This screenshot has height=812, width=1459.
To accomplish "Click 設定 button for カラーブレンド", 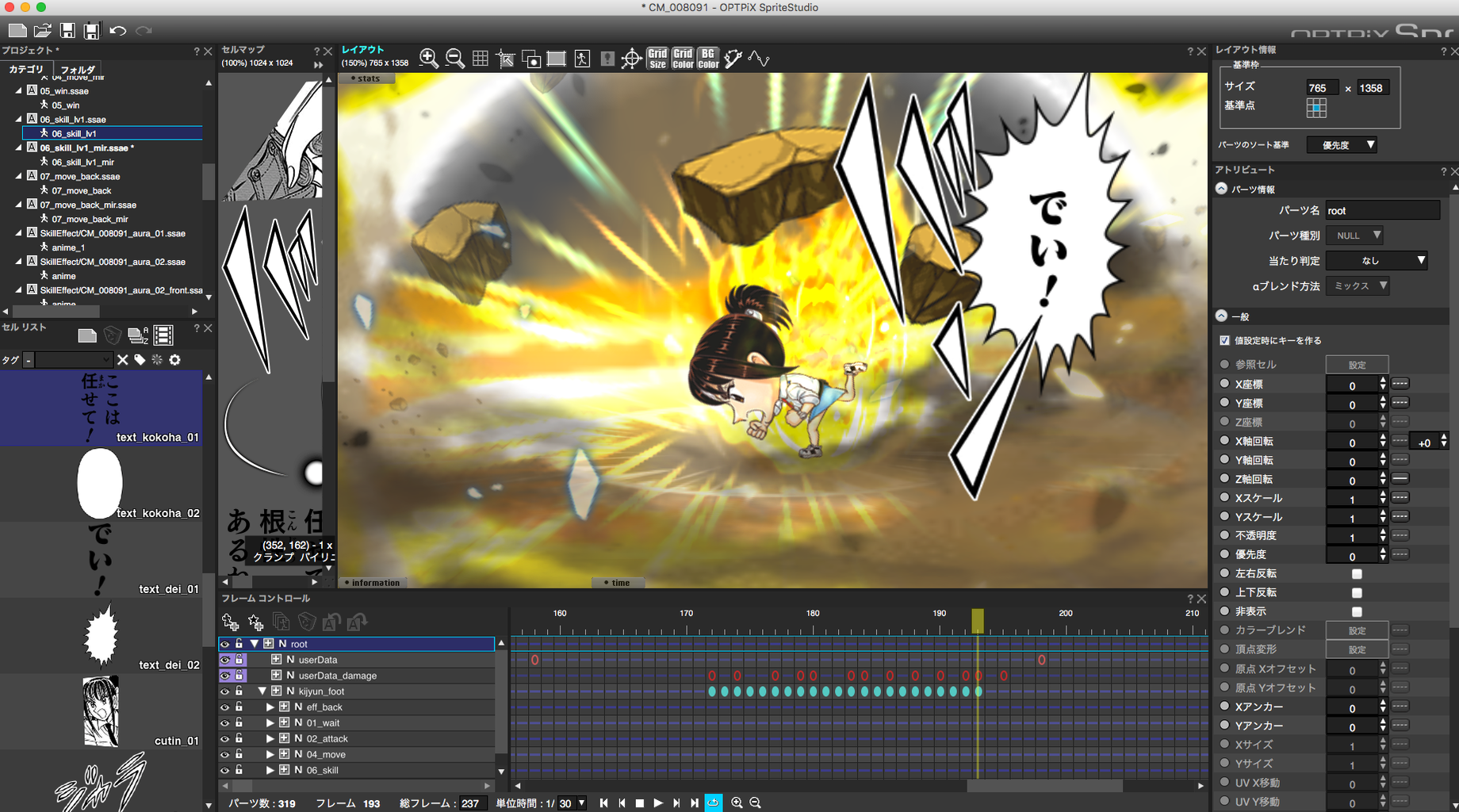I will tap(1357, 630).
